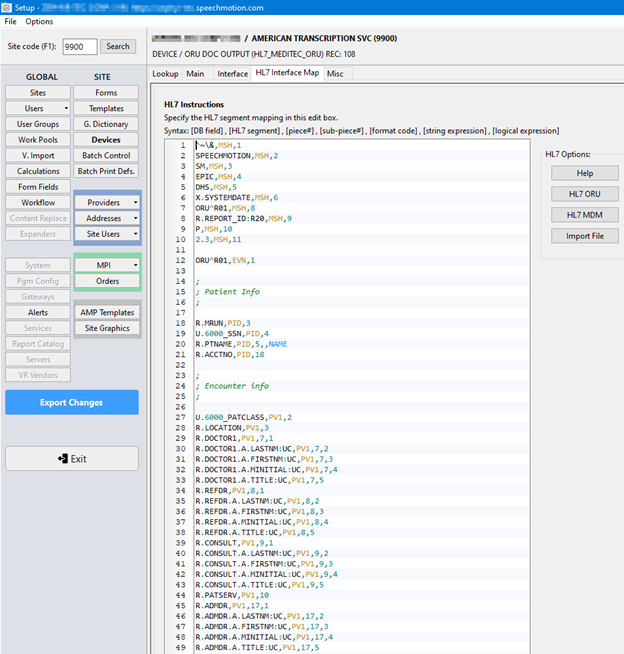Click the HL7 Help button
The image size is (624, 654).
(585, 173)
